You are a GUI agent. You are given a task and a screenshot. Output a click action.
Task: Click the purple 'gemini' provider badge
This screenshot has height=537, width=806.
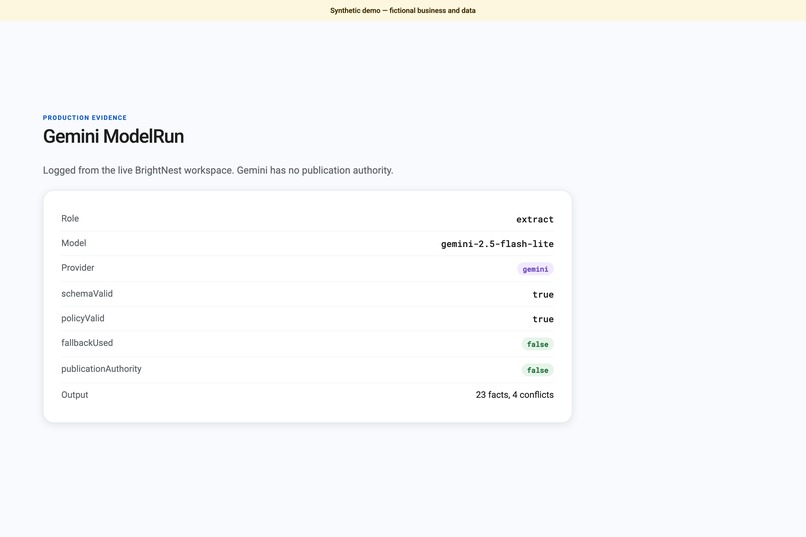pyautogui.click(x=535, y=269)
